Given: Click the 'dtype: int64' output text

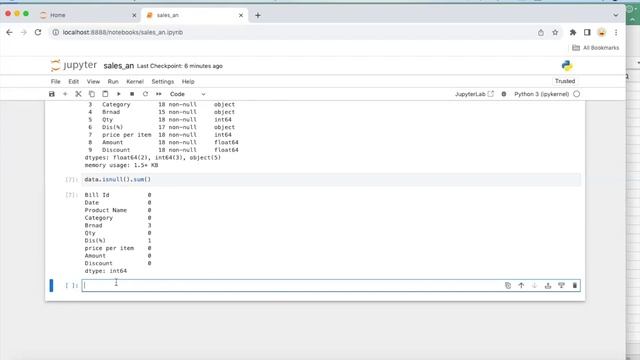Looking at the screenshot, I should (x=106, y=271).
